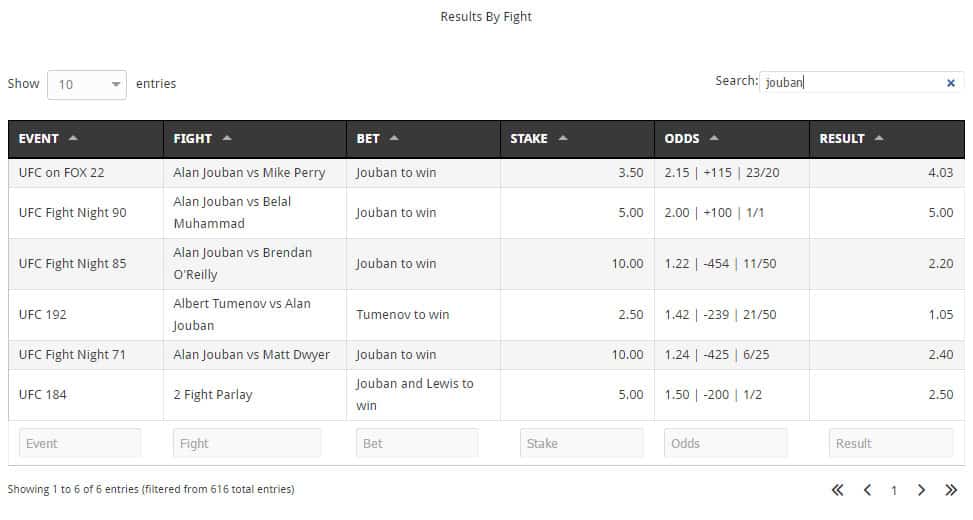Focus the Stake column filter field

point(582,443)
